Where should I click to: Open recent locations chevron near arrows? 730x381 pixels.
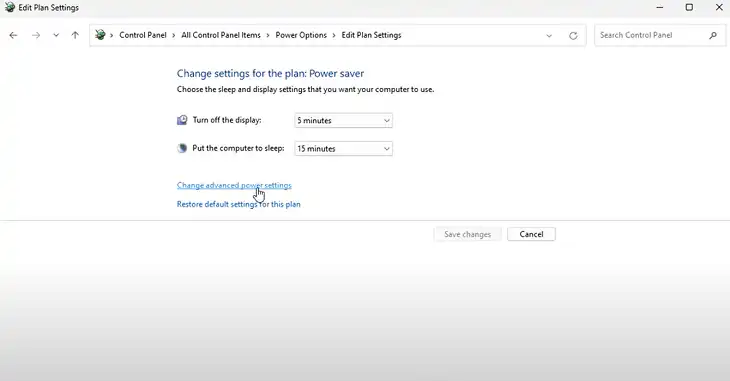pos(56,35)
